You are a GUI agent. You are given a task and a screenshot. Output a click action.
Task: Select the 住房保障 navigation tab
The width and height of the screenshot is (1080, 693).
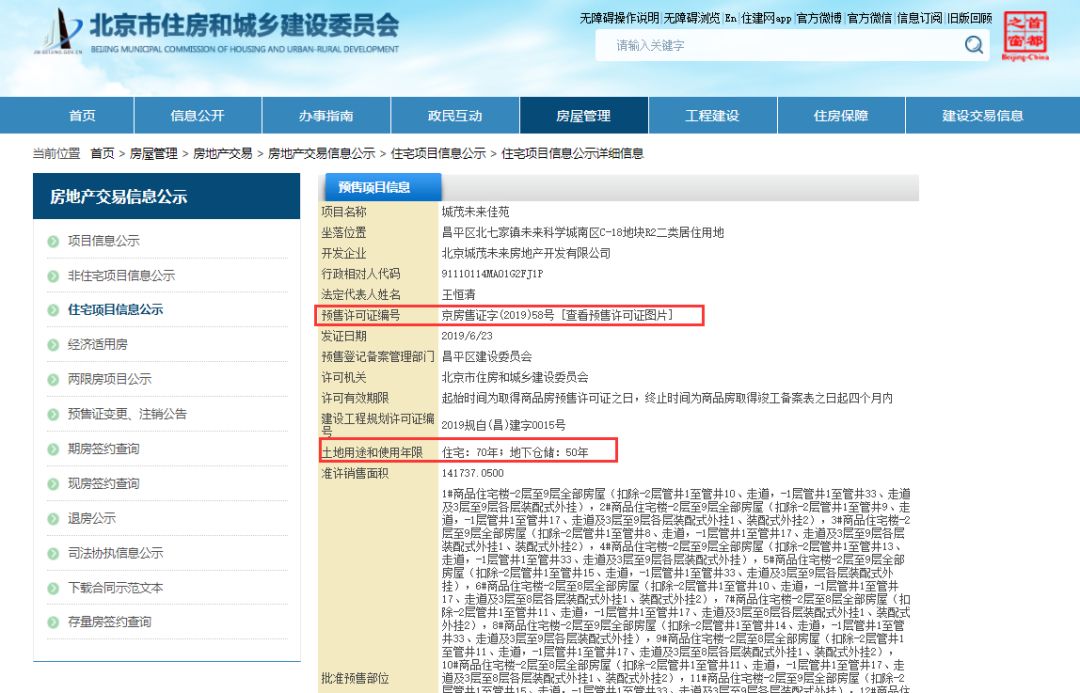(x=843, y=115)
